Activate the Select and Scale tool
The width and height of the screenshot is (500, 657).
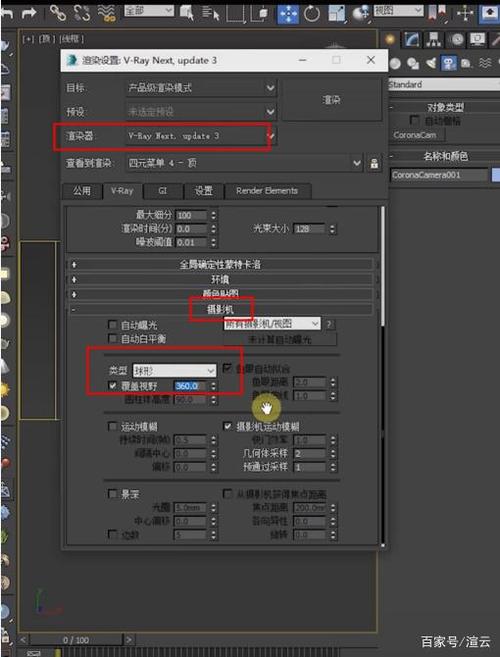[x=336, y=13]
